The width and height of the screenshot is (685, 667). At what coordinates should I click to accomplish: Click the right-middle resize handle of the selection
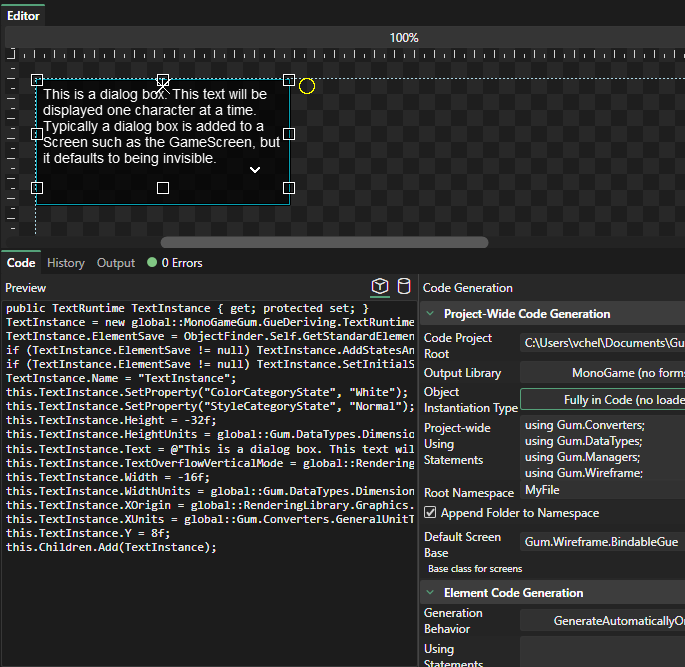click(289, 134)
